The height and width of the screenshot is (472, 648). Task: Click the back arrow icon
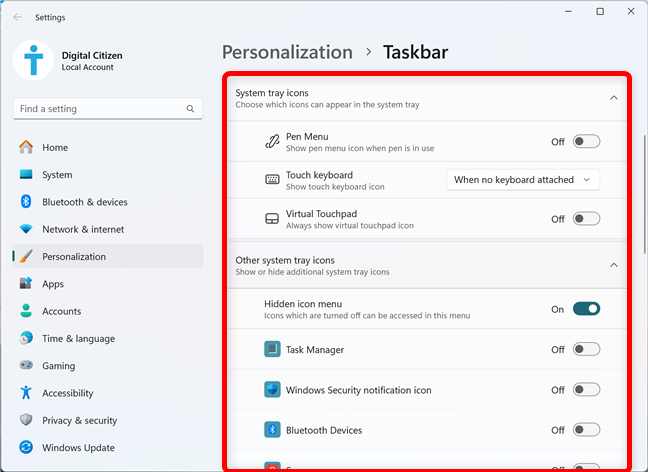17,17
